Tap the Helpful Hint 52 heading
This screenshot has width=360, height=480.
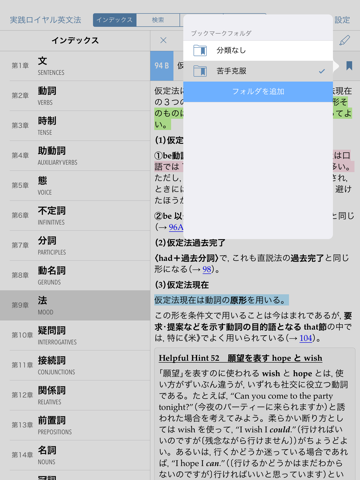click(x=240, y=358)
